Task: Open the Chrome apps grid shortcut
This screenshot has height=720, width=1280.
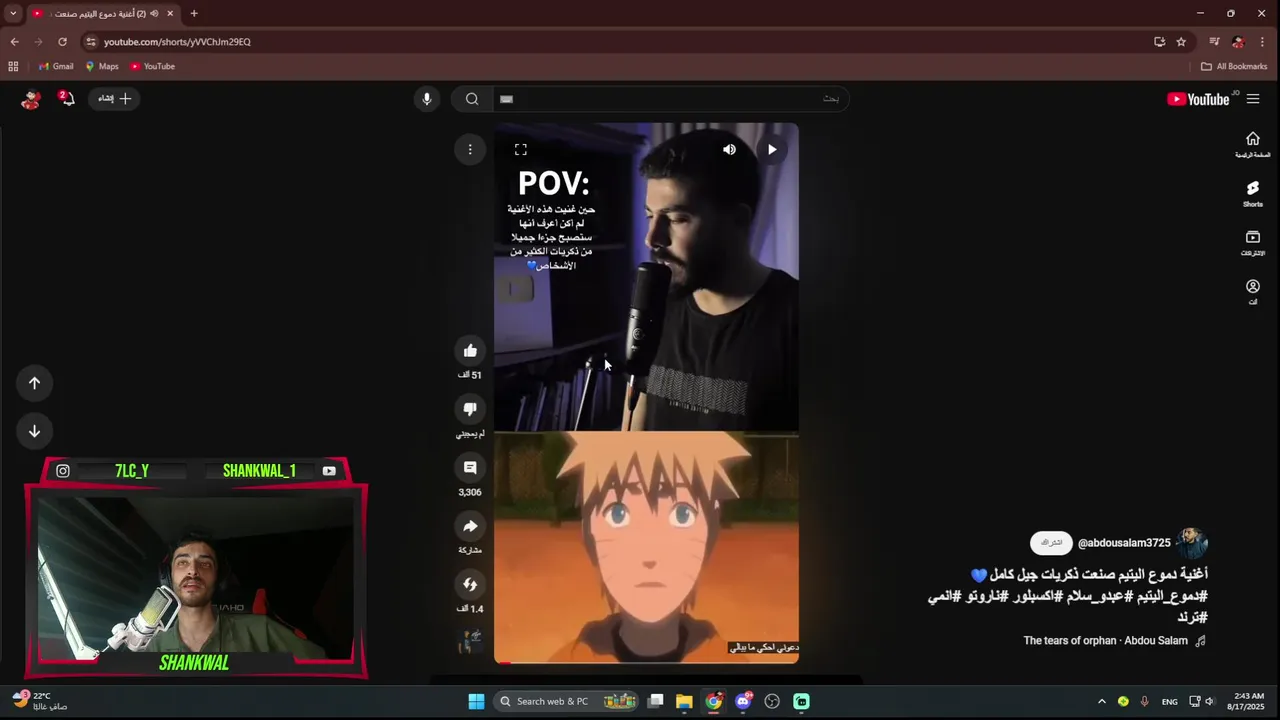Action: (13, 66)
